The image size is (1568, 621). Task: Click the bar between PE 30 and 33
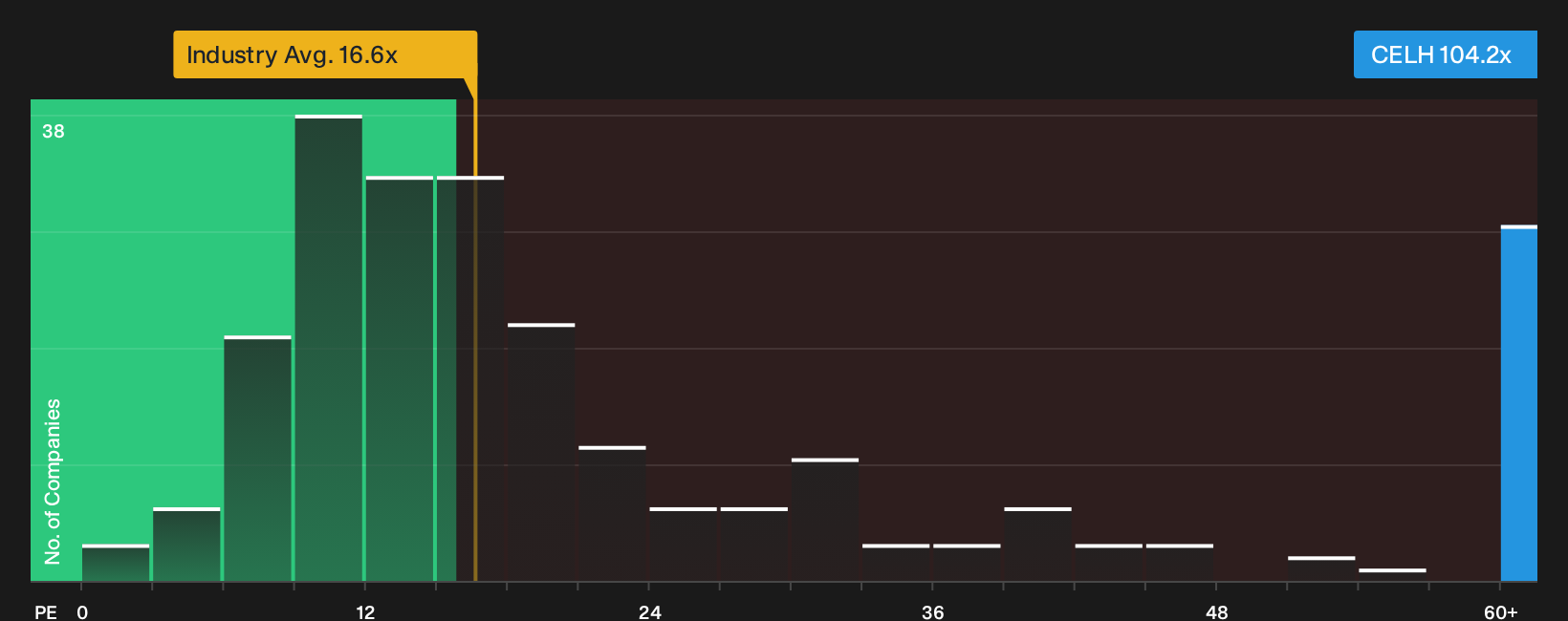[825, 520]
